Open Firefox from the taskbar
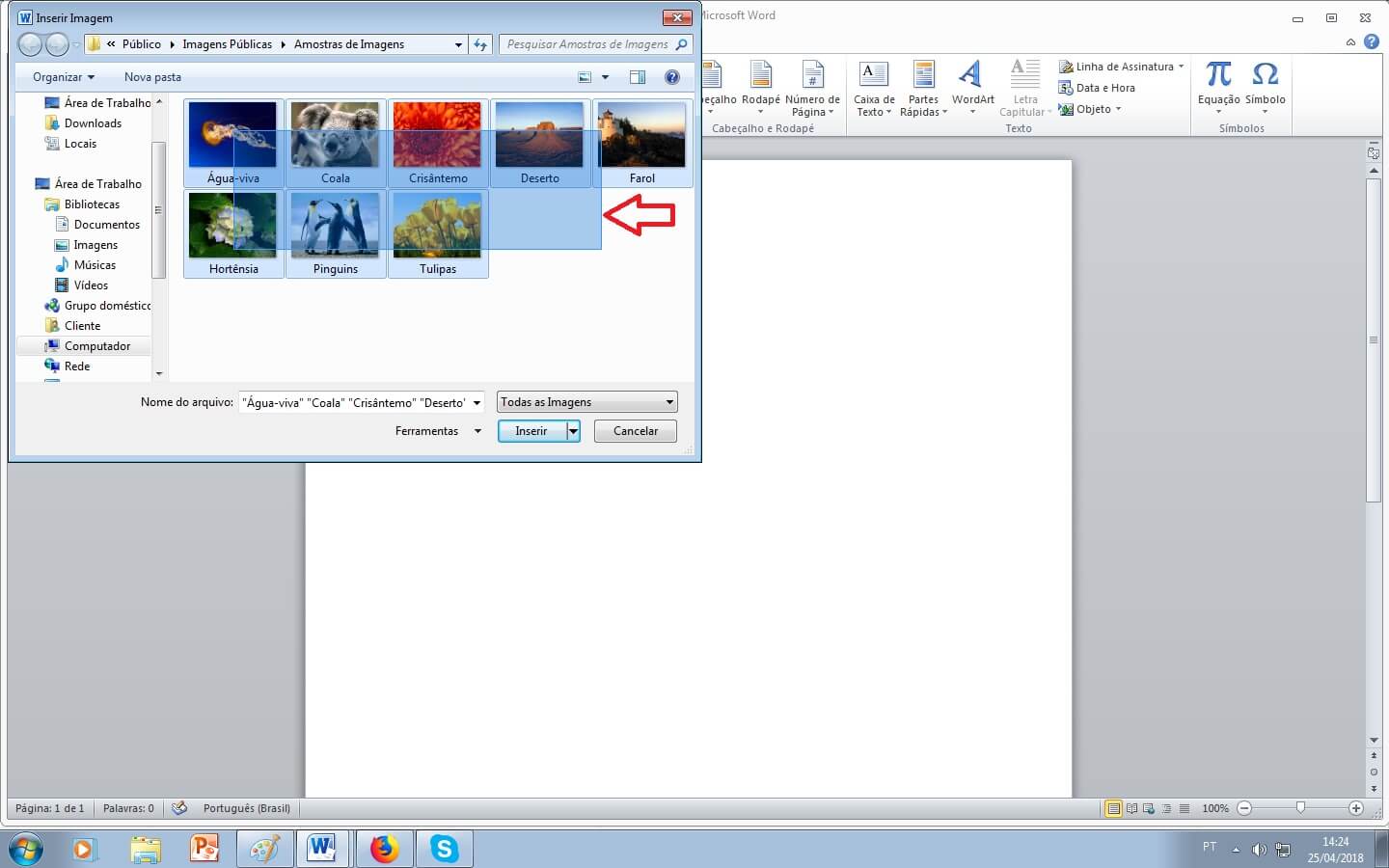Viewport: 1389px width, 868px height. (385, 849)
